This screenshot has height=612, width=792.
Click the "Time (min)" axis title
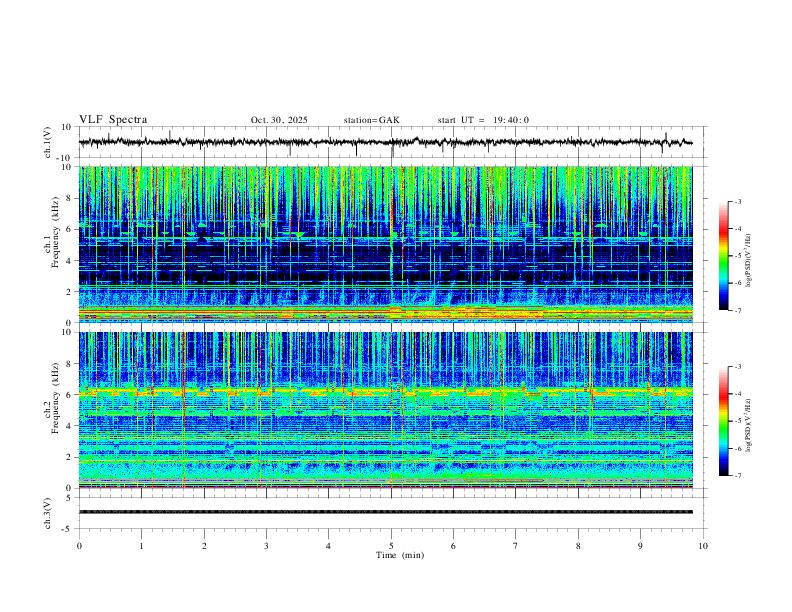(x=400, y=555)
